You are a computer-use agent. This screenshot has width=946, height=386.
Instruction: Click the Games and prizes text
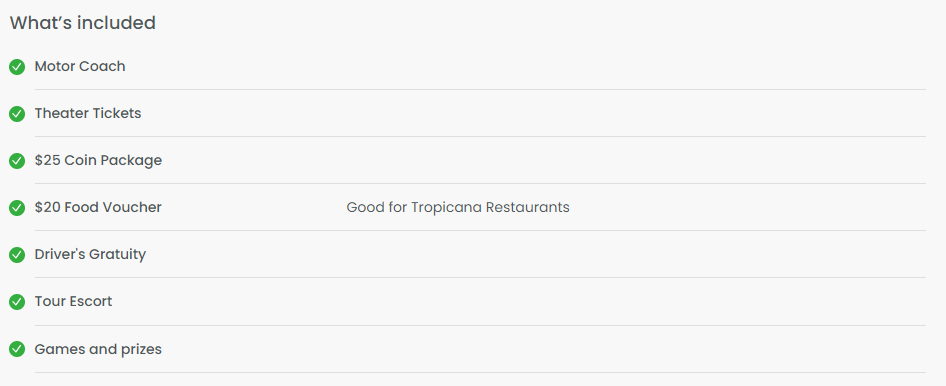98,349
